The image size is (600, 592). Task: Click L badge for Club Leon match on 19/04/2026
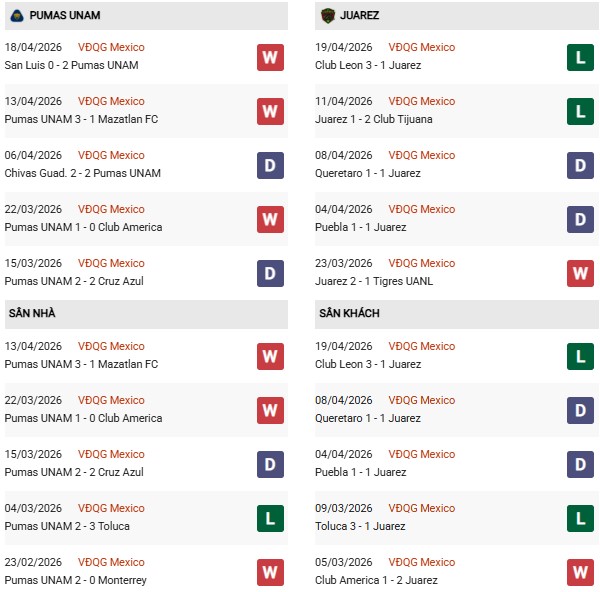(581, 57)
